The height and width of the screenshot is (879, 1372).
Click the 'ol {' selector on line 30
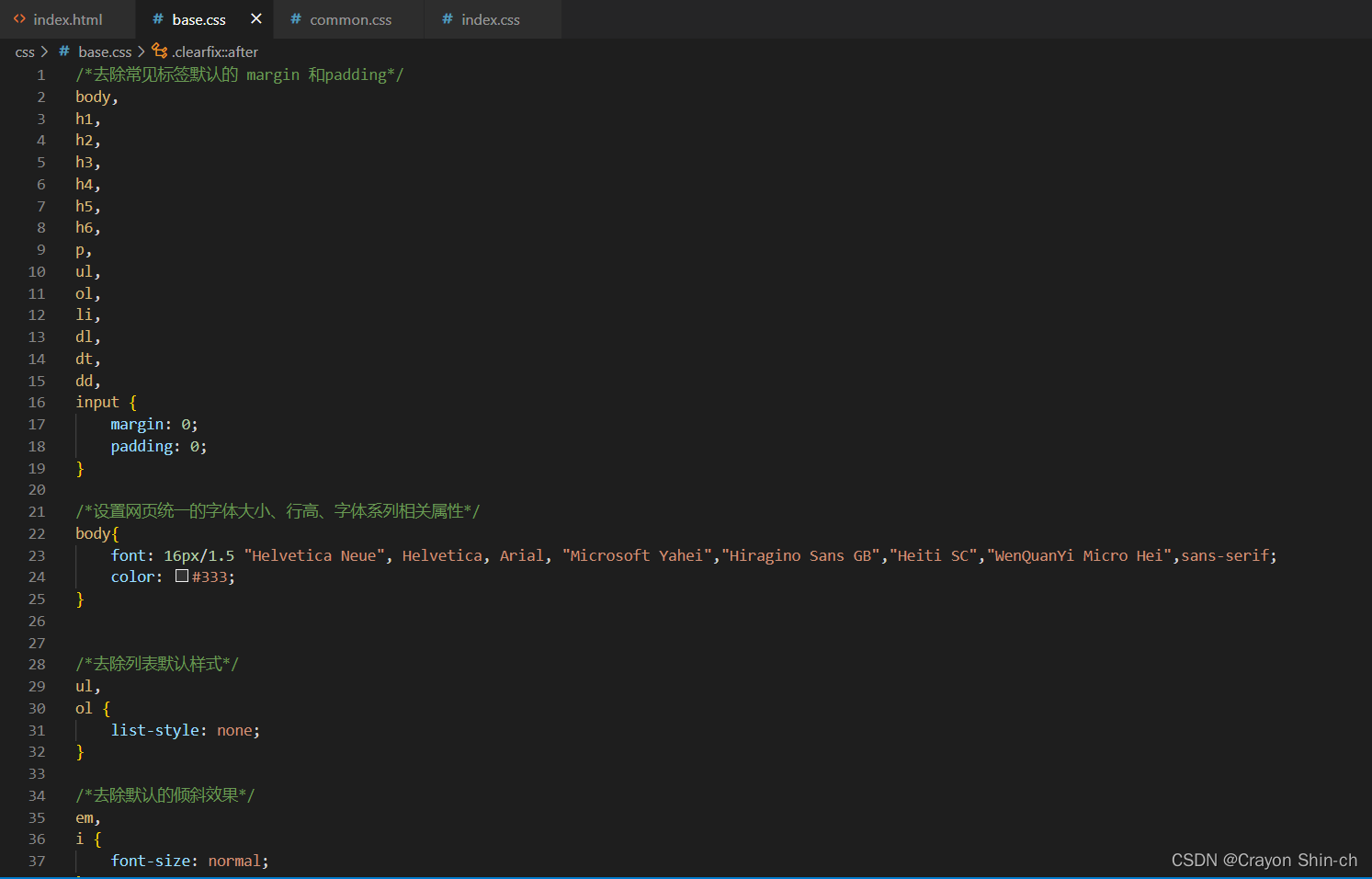92,709
